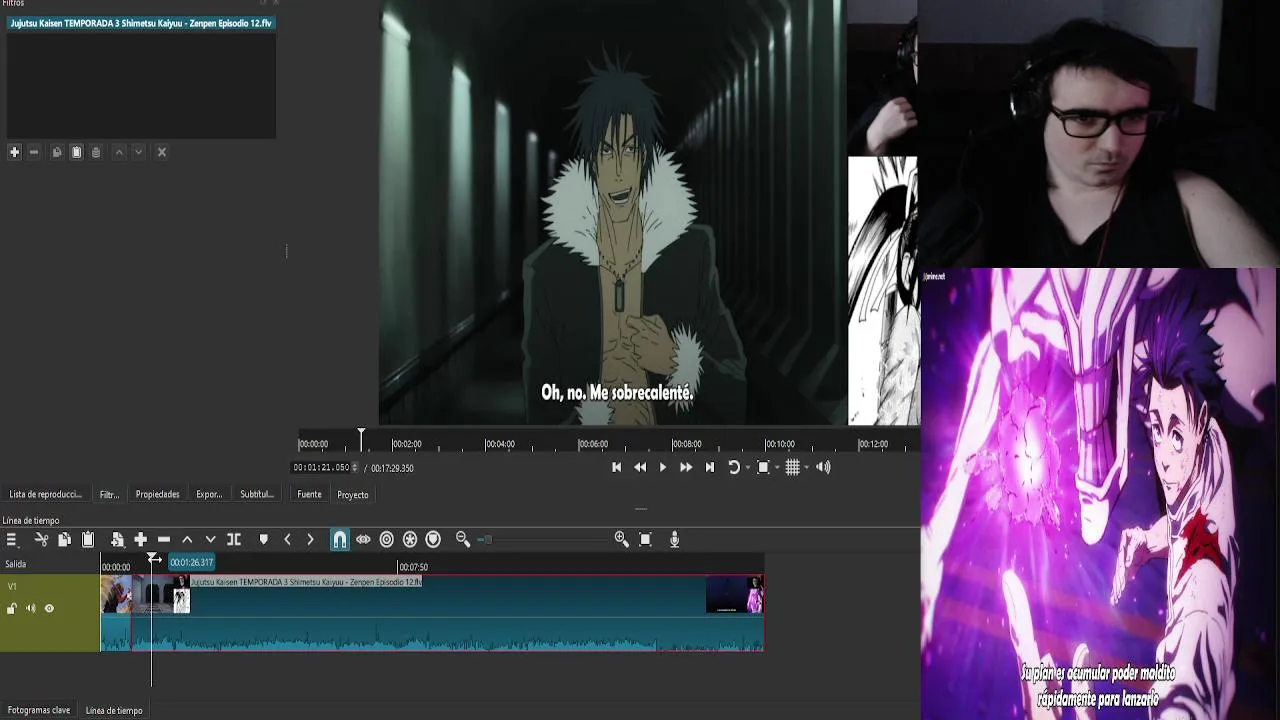Zoom in the timeline
1280x720 pixels.
[x=621, y=539]
